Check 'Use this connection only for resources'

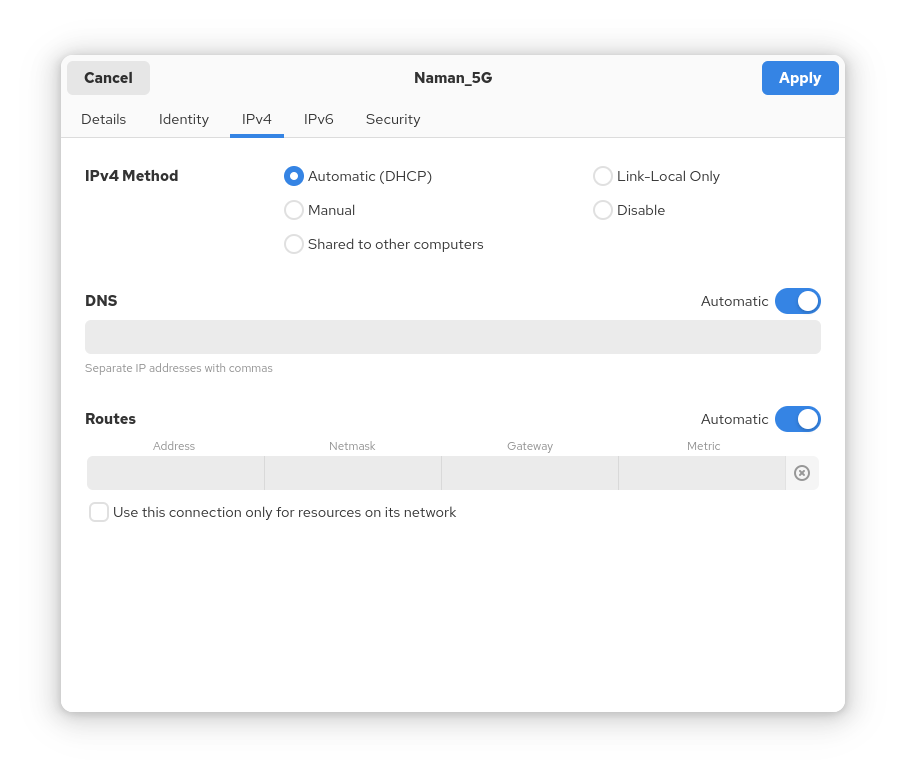pos(99,512)
